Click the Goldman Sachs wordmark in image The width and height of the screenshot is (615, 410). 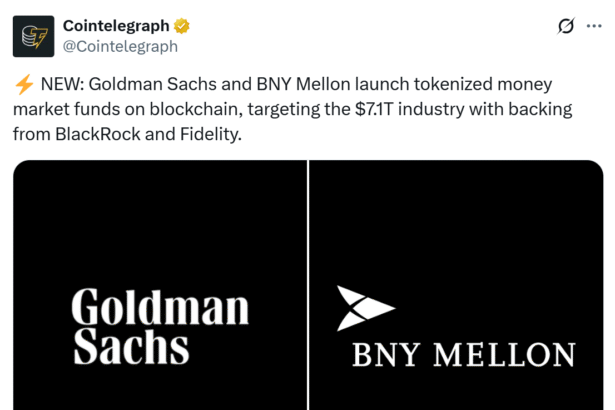coord(160,326)
